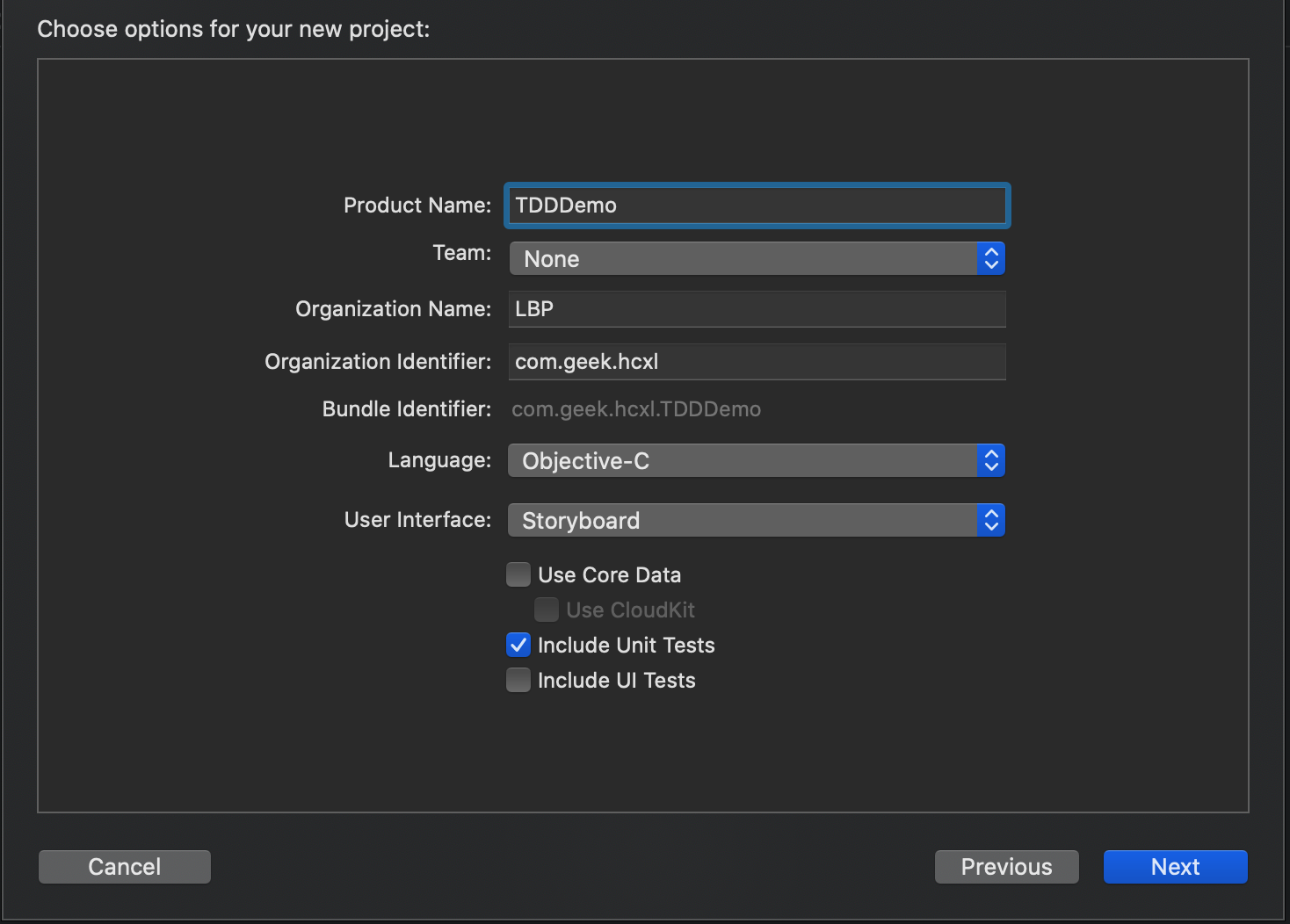Open the Language dropdown showing Objective-C
1290x924 pixels.
tap(743, 460)
